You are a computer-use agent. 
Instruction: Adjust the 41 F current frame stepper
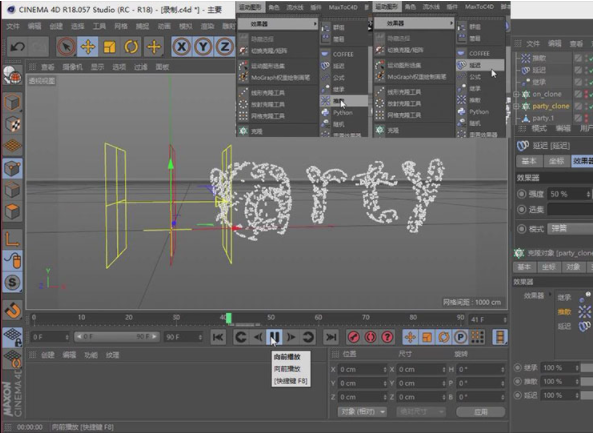pos(505,320)
